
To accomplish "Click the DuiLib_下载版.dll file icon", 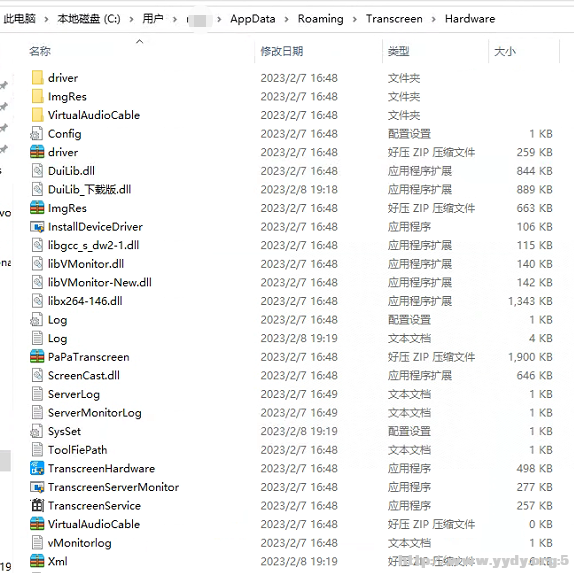I will 37,189.
